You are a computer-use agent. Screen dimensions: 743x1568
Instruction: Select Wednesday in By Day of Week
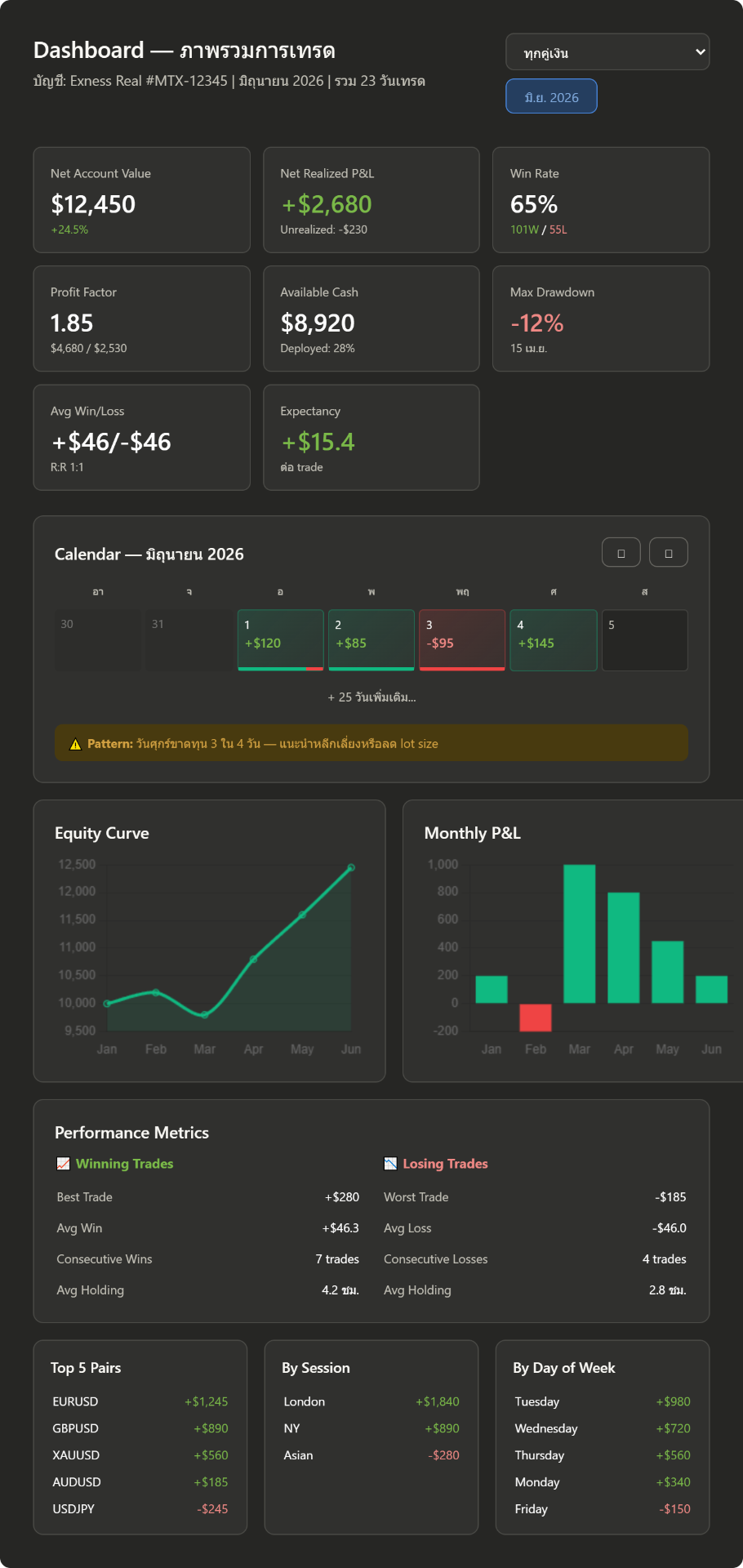603,1428
